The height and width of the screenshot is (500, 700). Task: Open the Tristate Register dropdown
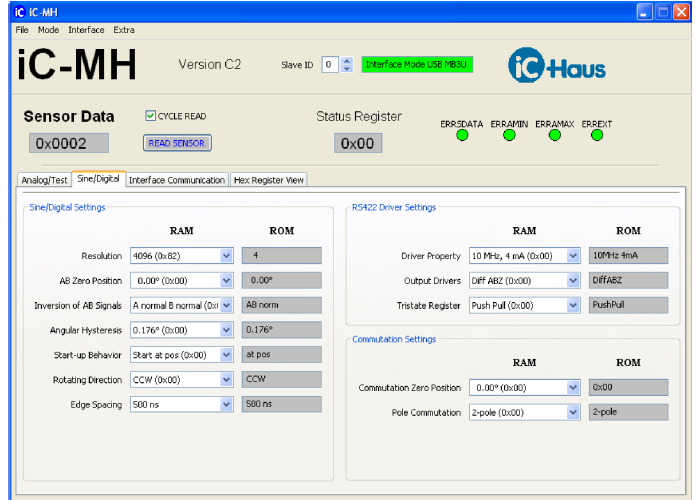[x=573, y=306]
